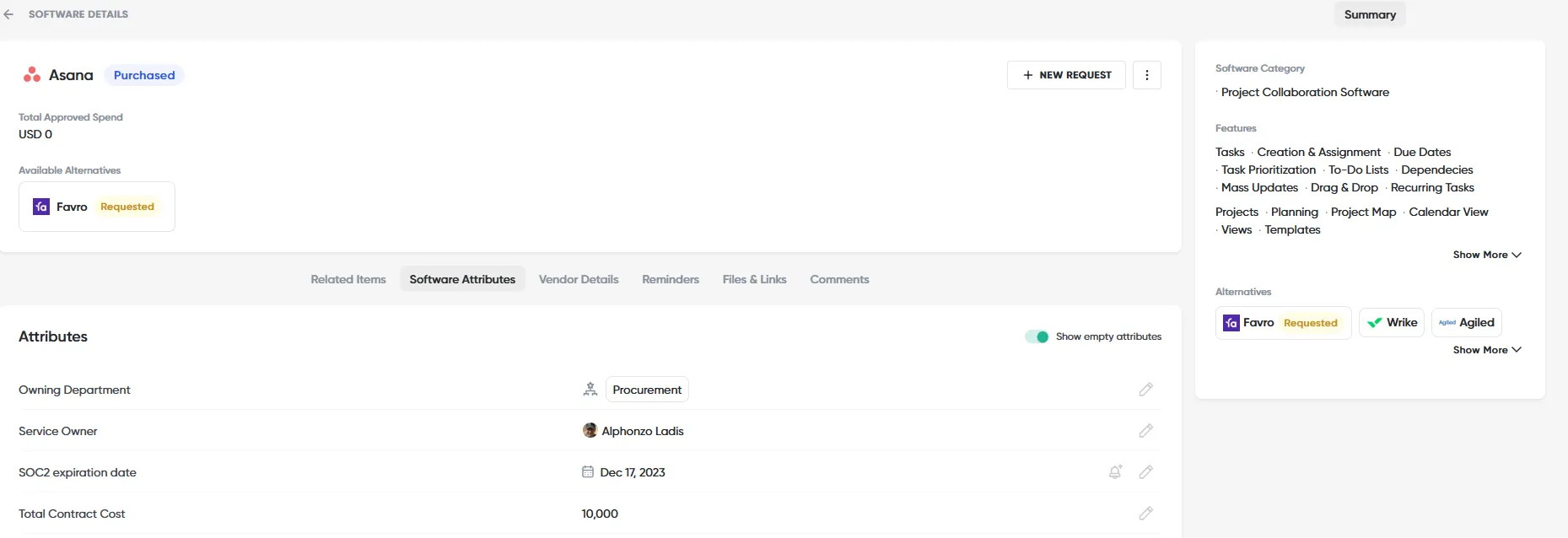
Task: Go to the Files & Links tab
Action: click(755, 279)
